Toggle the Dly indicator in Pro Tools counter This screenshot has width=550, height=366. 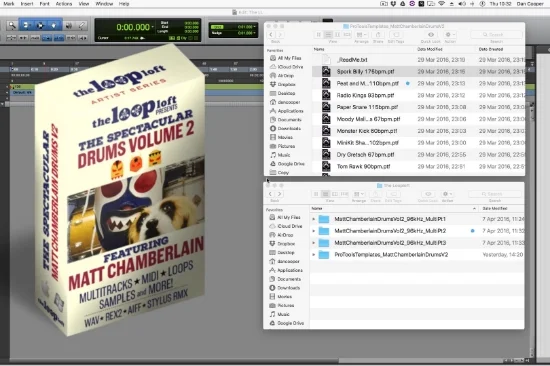click(183, 38)
